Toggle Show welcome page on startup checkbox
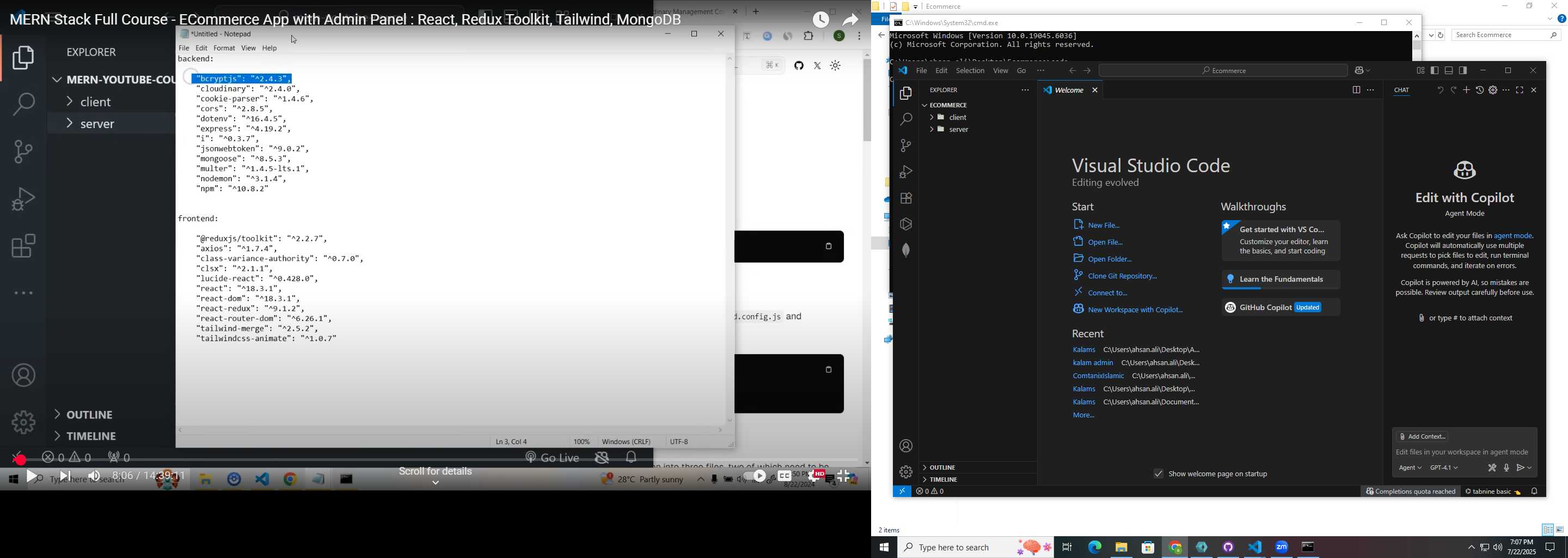The width and height of the screenshot is (1568, 558). pos(1157,474)
